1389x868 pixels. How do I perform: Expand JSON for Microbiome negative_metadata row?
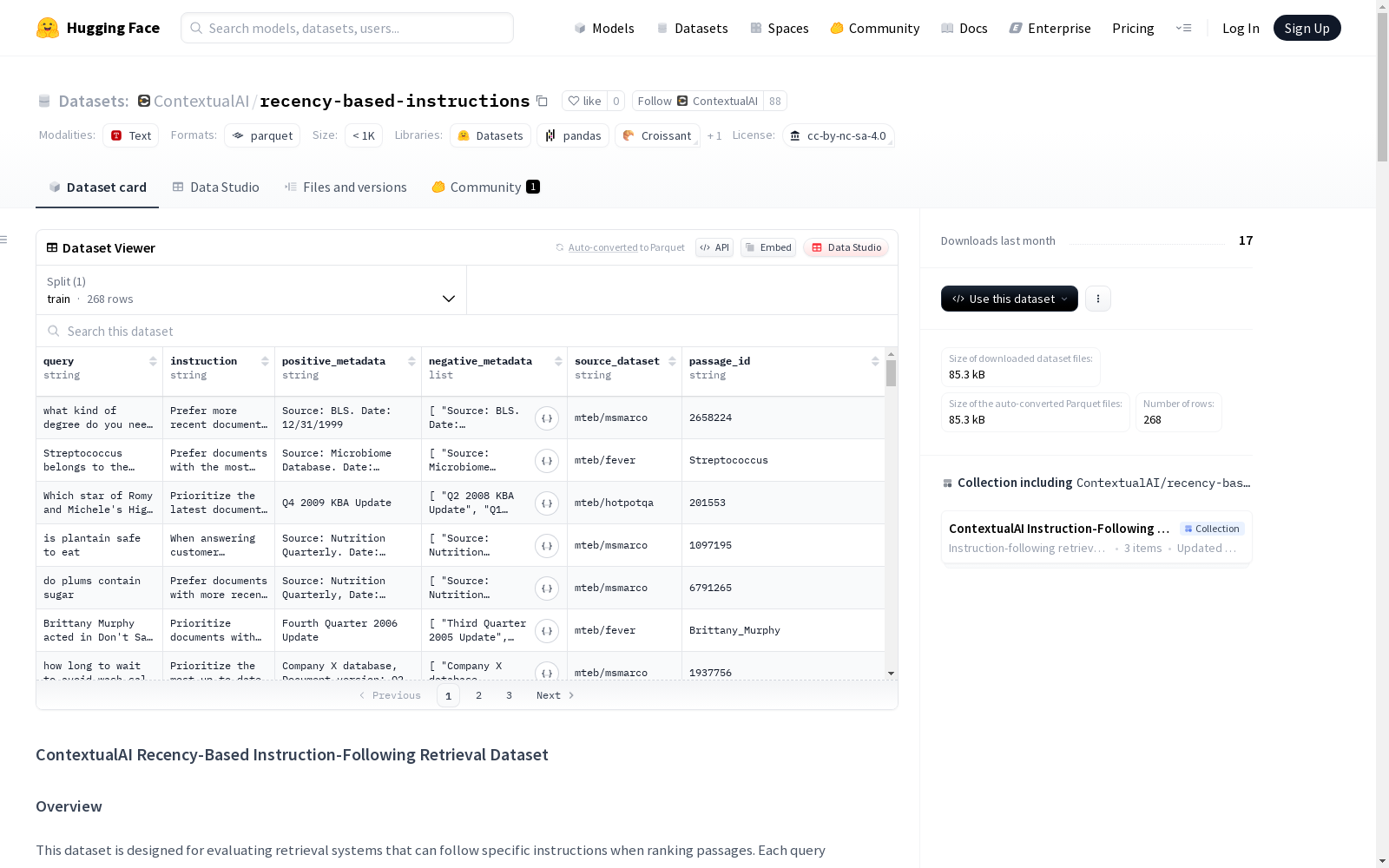pyautogui.click(x=547, y=461)
